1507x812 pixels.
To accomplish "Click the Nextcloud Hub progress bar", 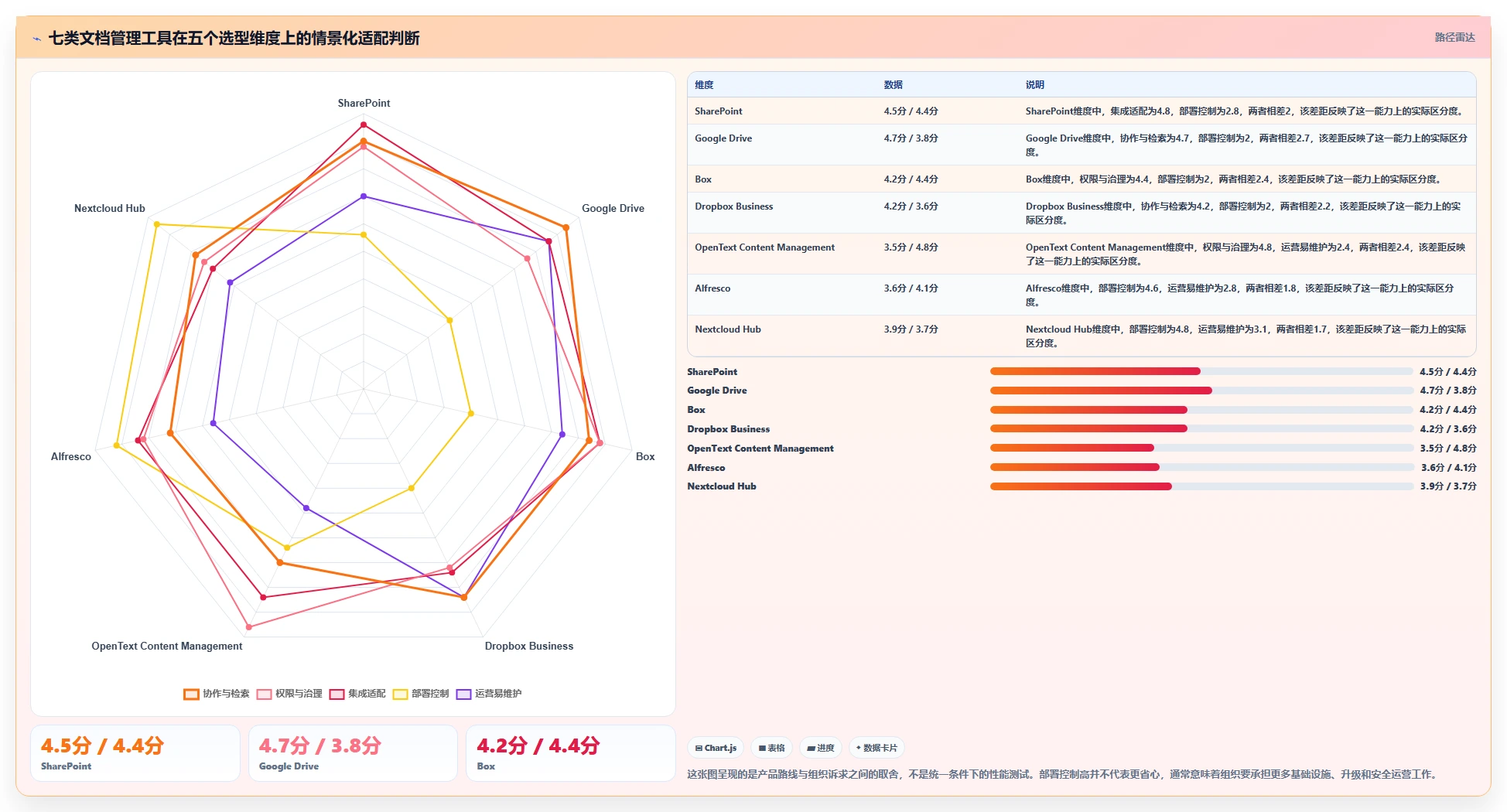I will [x=1201, y=486].
